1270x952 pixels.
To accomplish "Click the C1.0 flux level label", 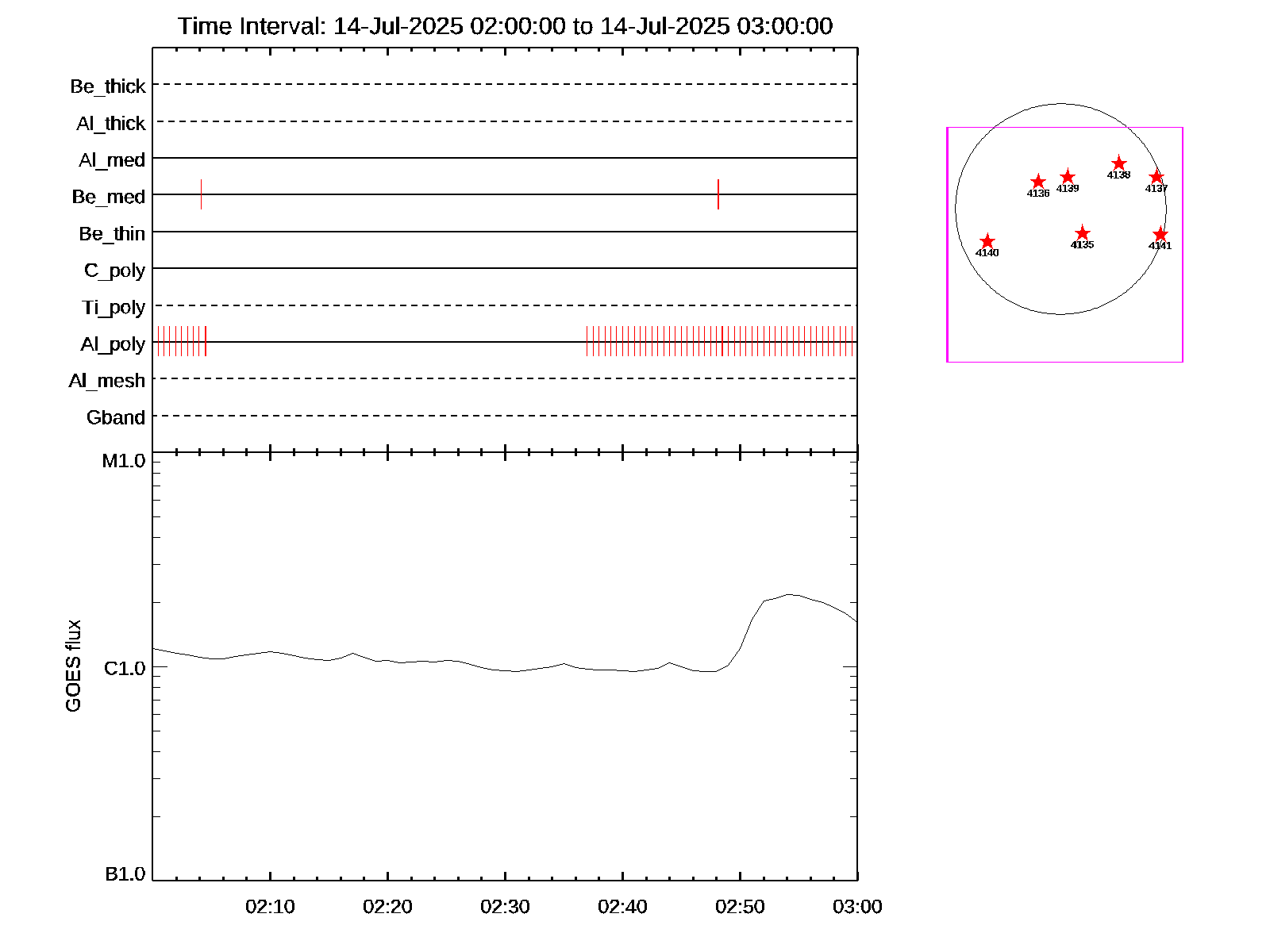I will click(x=125, y=669).
